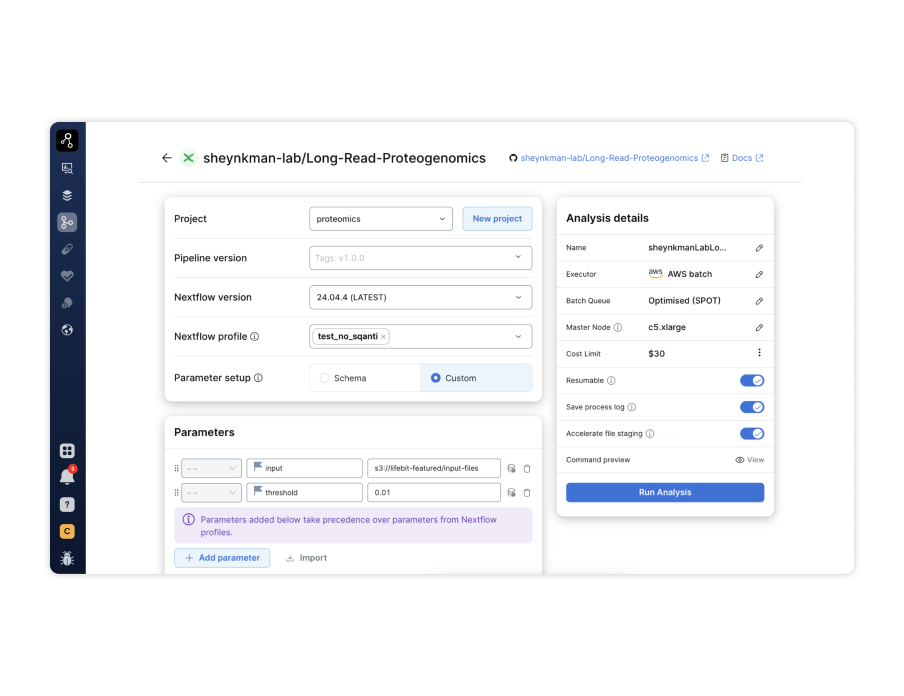Click Accelerate file staging info icon

point(650,434)
